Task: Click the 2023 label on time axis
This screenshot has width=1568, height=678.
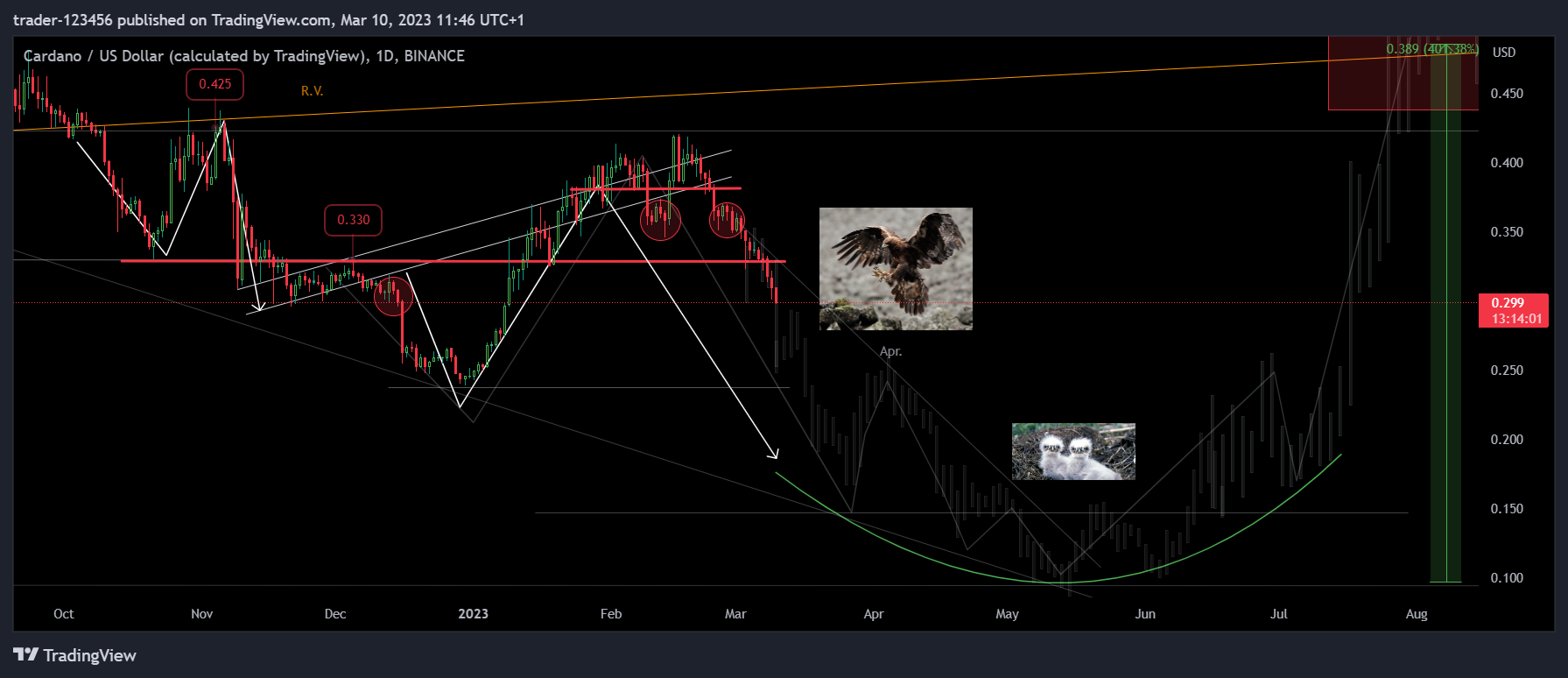Action: (474, 614)
